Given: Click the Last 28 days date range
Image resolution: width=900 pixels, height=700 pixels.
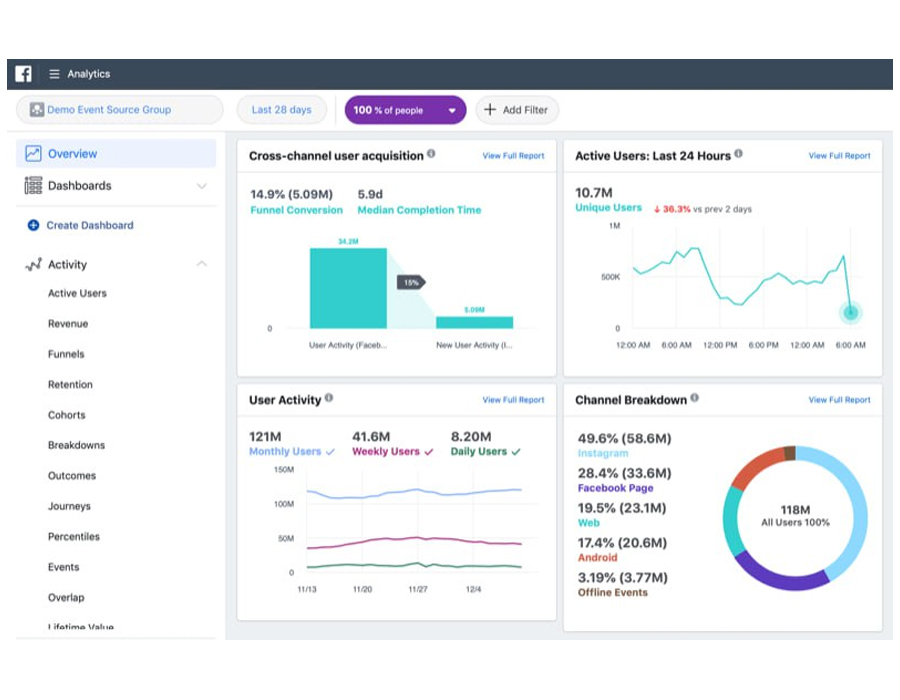Looking at the screenshot, I should click(x=281, y=110).
